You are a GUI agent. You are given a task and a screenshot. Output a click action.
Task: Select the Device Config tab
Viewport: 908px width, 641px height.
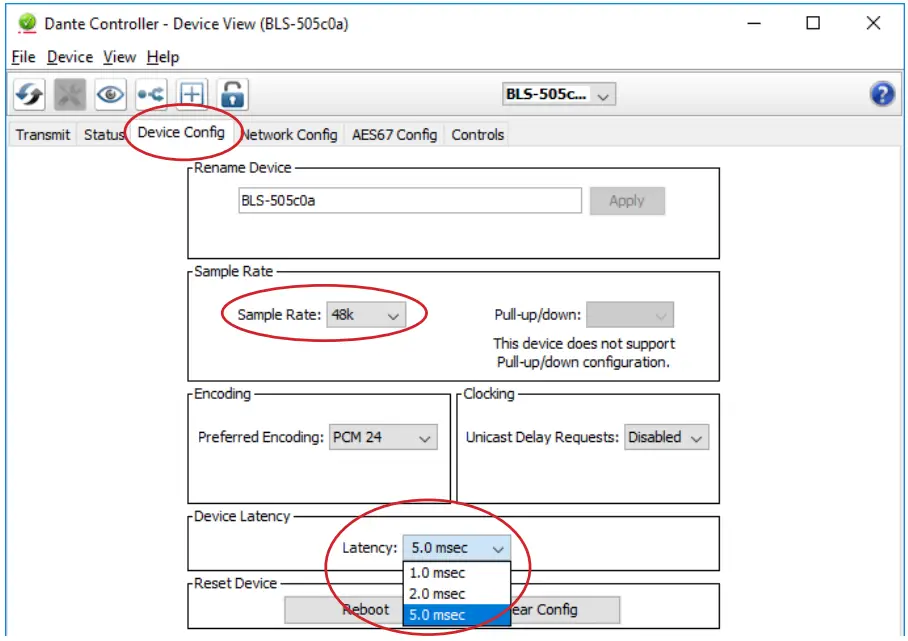181,133
